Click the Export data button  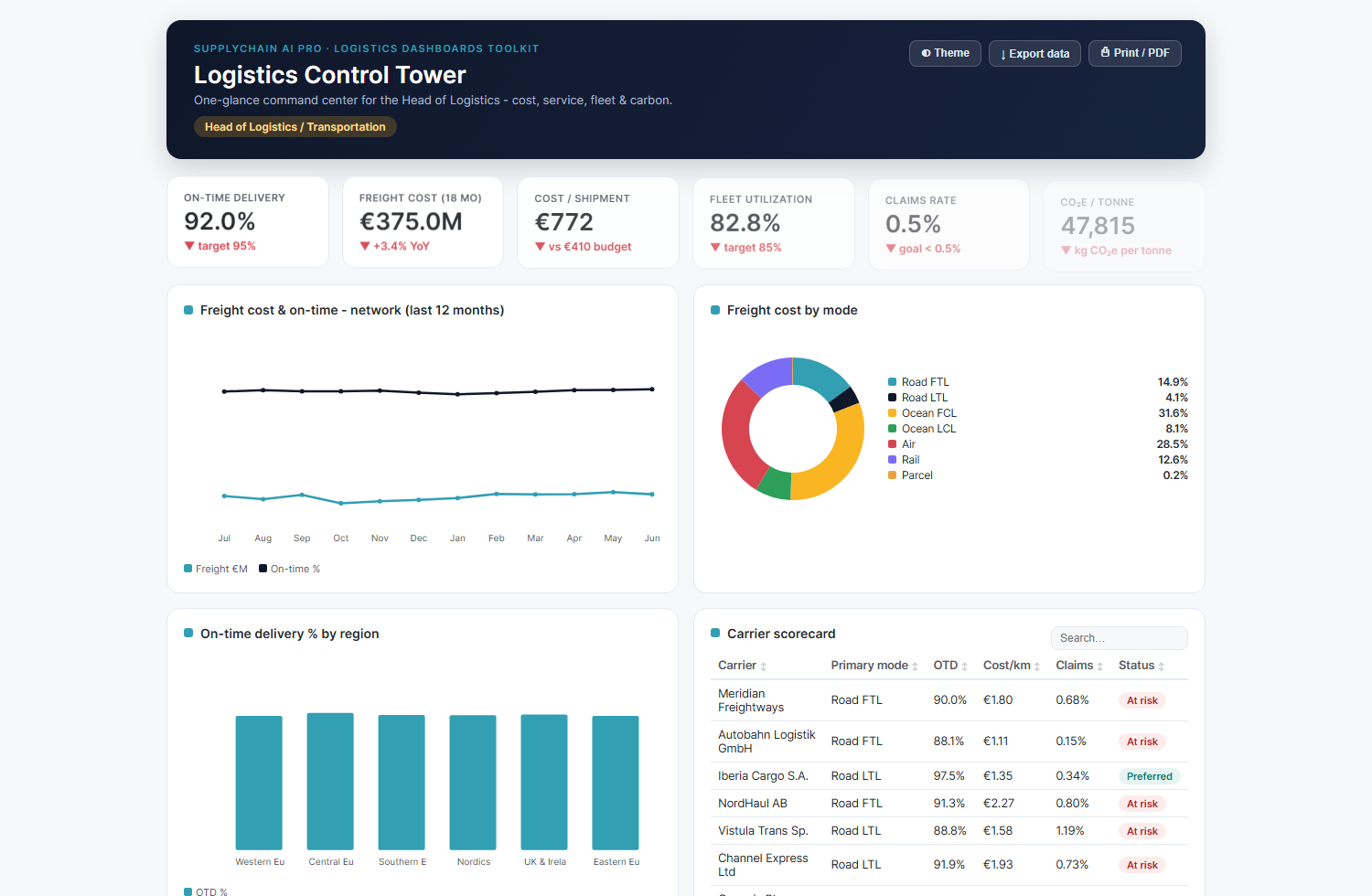1034,54
